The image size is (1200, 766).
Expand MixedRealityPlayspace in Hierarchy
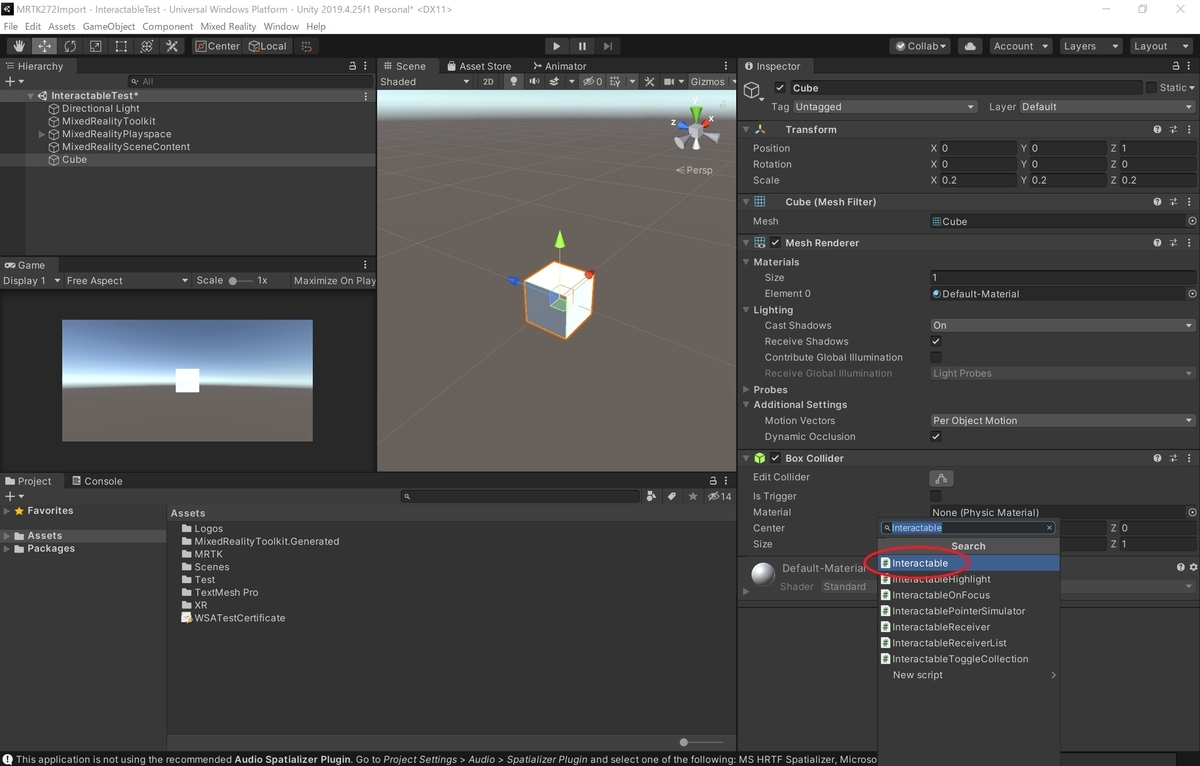(x=42, y=134)
